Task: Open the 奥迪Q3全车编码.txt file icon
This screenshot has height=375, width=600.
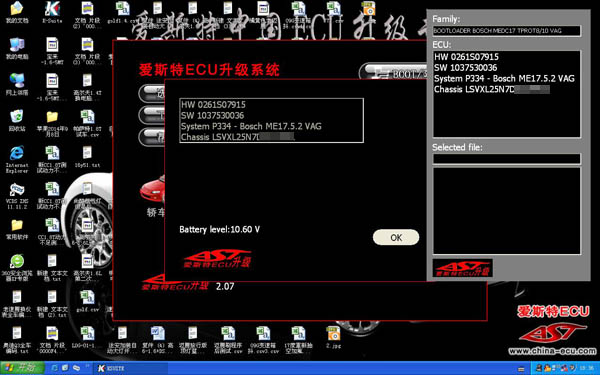Action: click(17, 340)
